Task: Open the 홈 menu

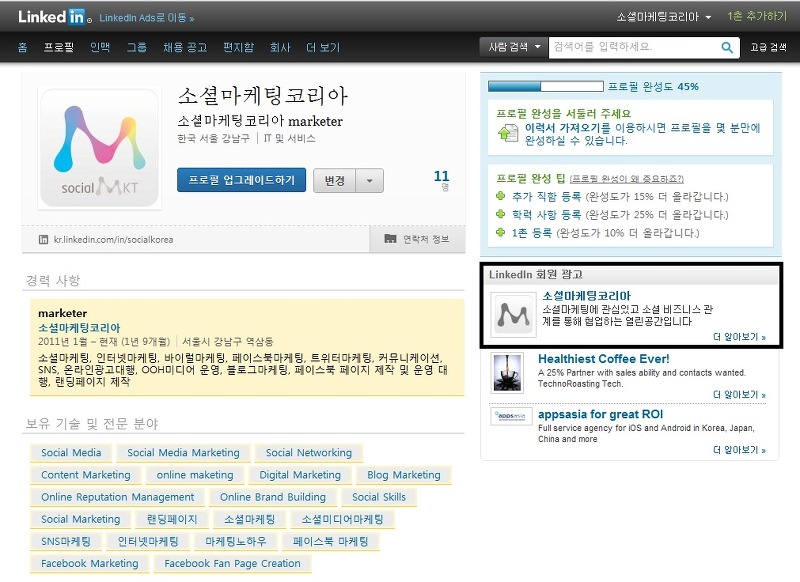Action: pyautogui.click(x=22, y=47)
